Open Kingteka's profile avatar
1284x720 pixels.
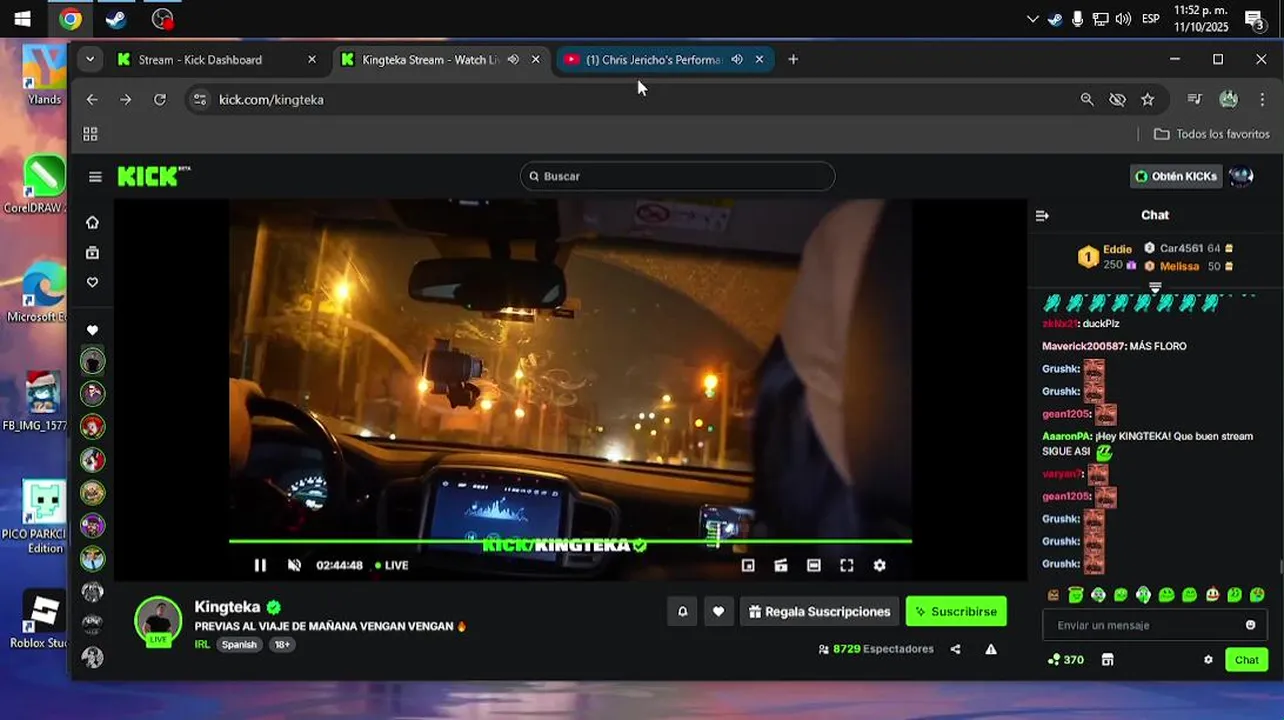tap(158, 620)
